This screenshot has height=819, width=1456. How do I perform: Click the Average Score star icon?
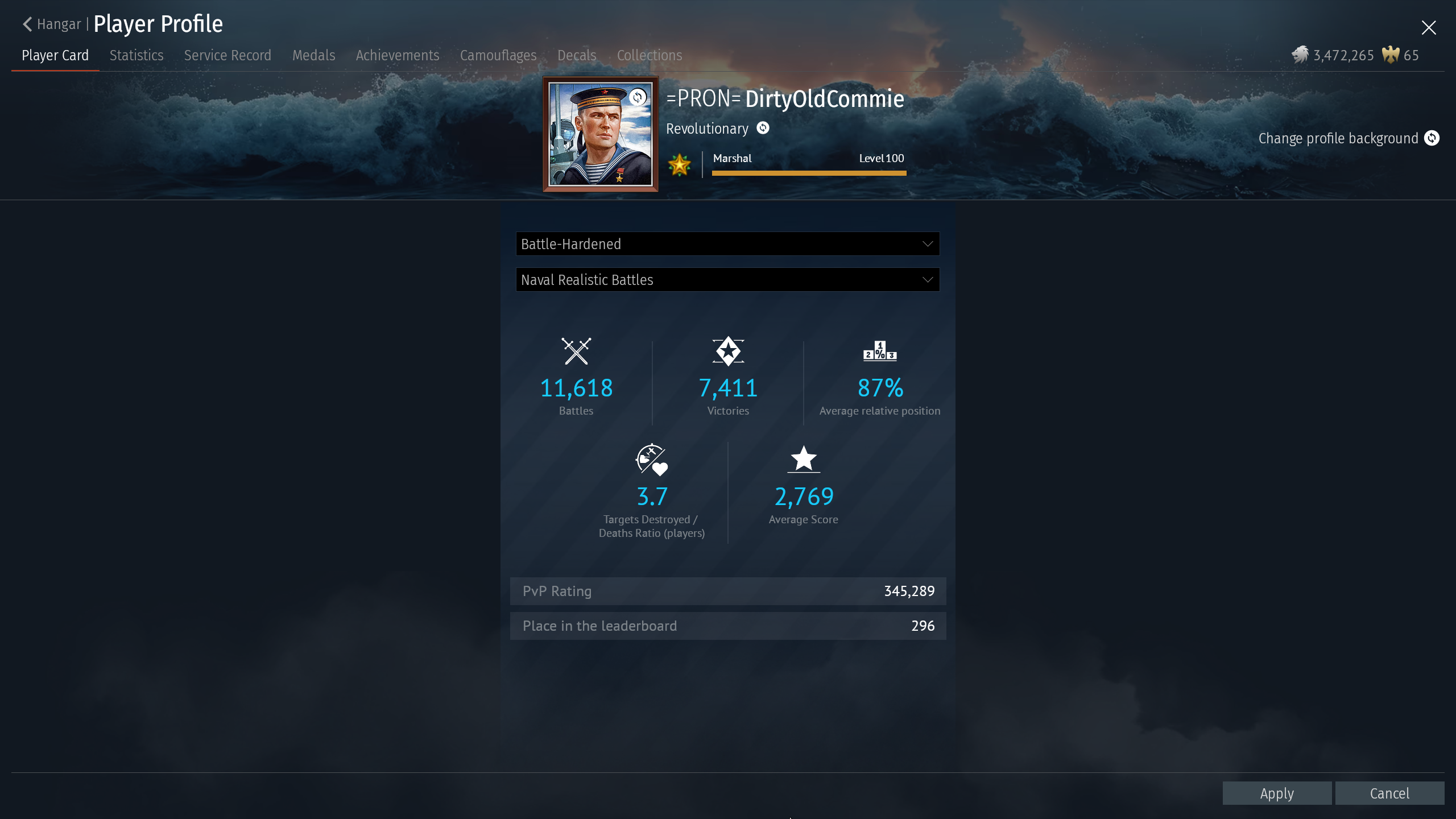pyautogui.click(x=804, y=459)
